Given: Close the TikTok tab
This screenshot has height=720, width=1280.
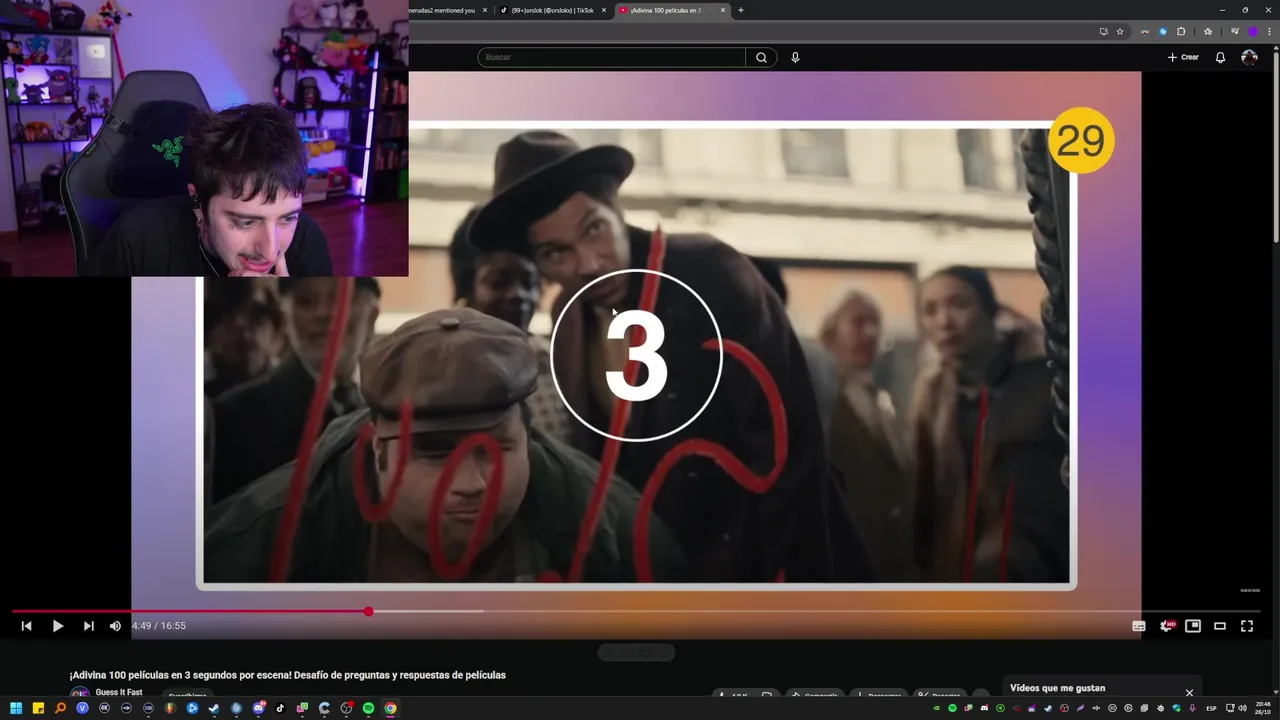Looking at the screenshot, I should (x=604, y=10).
